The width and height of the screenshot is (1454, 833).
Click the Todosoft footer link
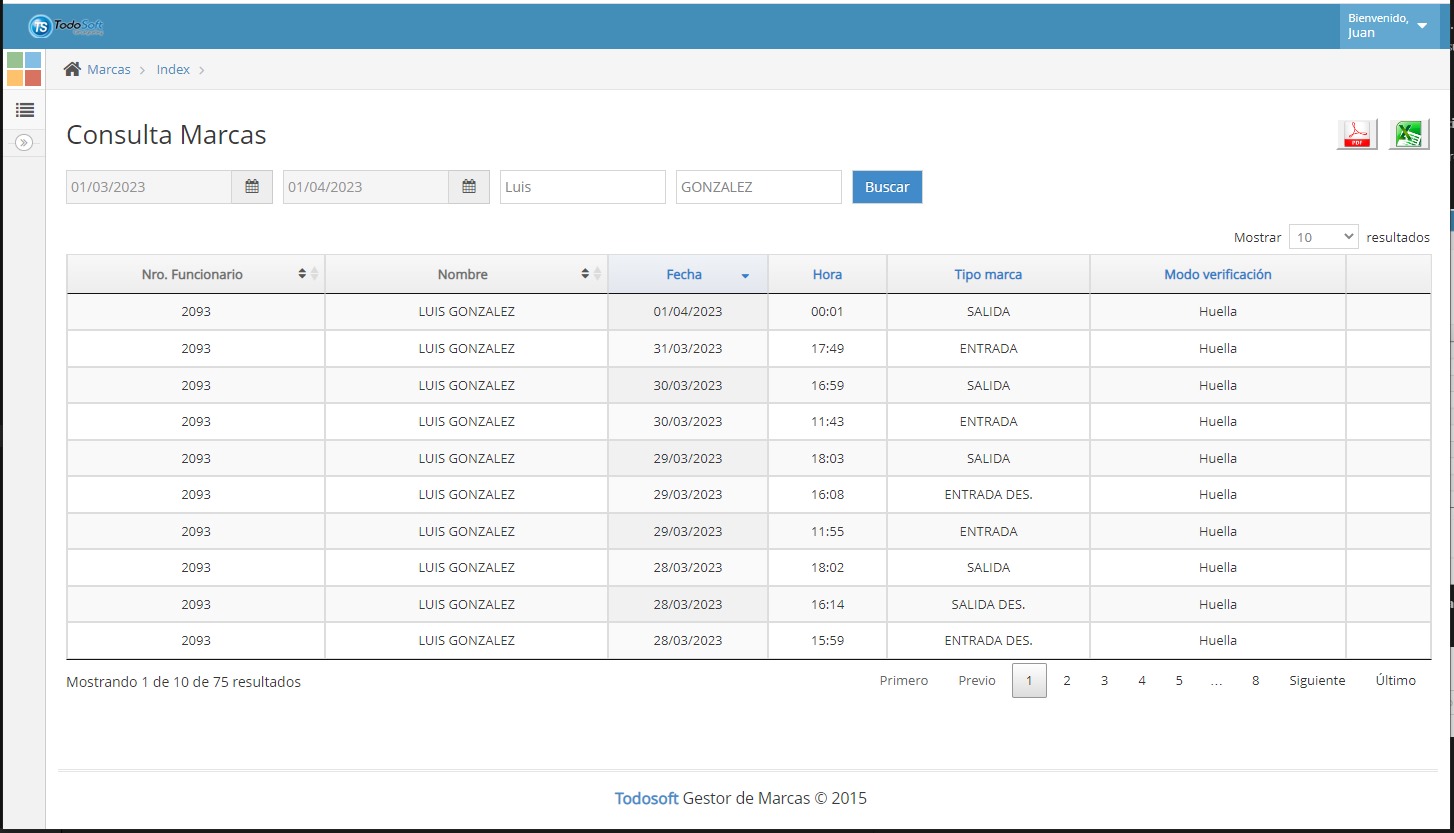[647, 798]
